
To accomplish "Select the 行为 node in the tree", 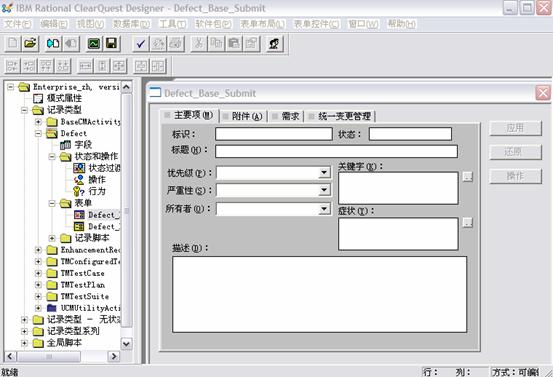I will pyautogui.click(x=97, y=191).
